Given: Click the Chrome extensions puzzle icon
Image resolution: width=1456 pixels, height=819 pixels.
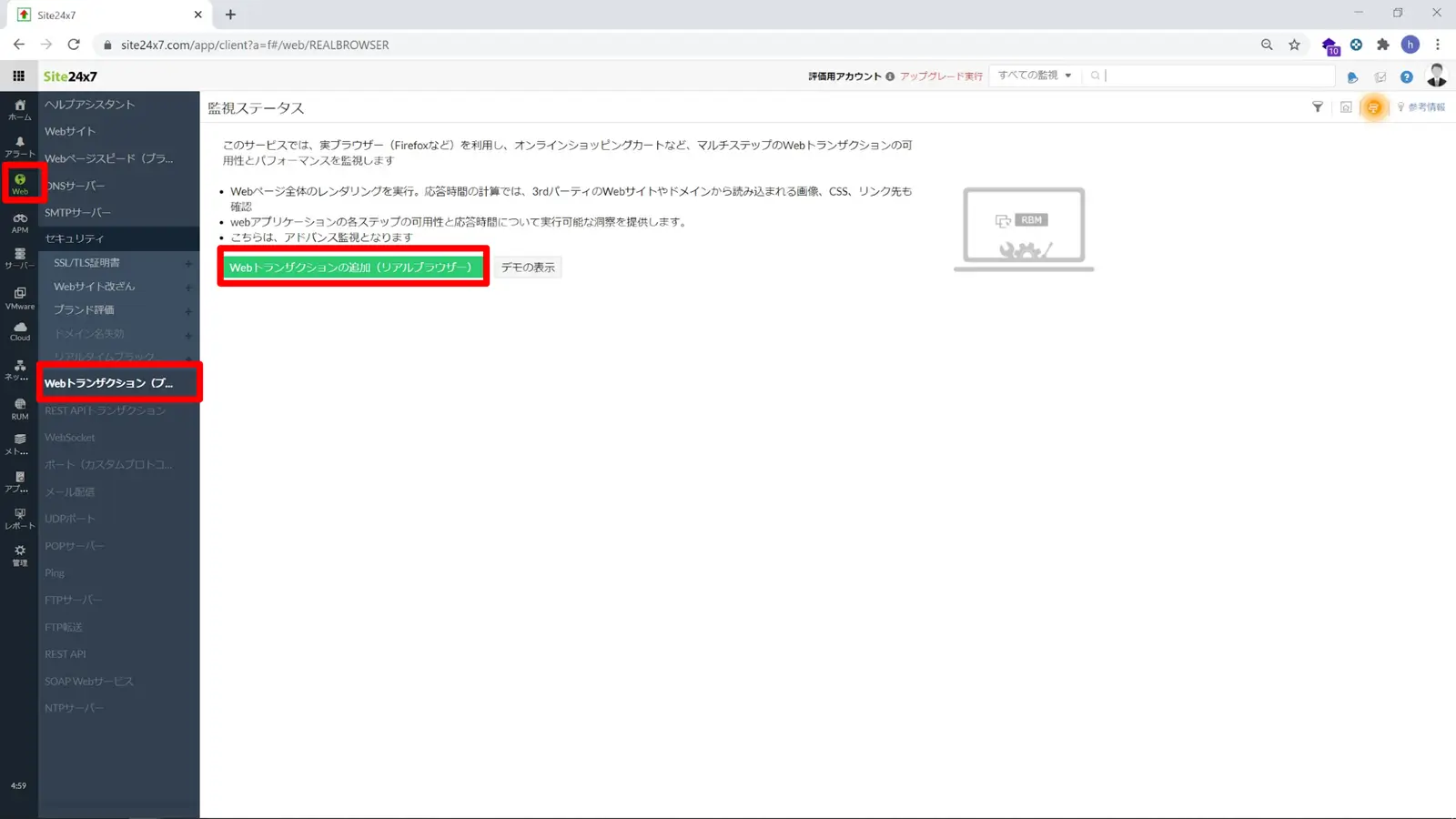Looking at the screenshot, I should click(x=1383, y=45).
